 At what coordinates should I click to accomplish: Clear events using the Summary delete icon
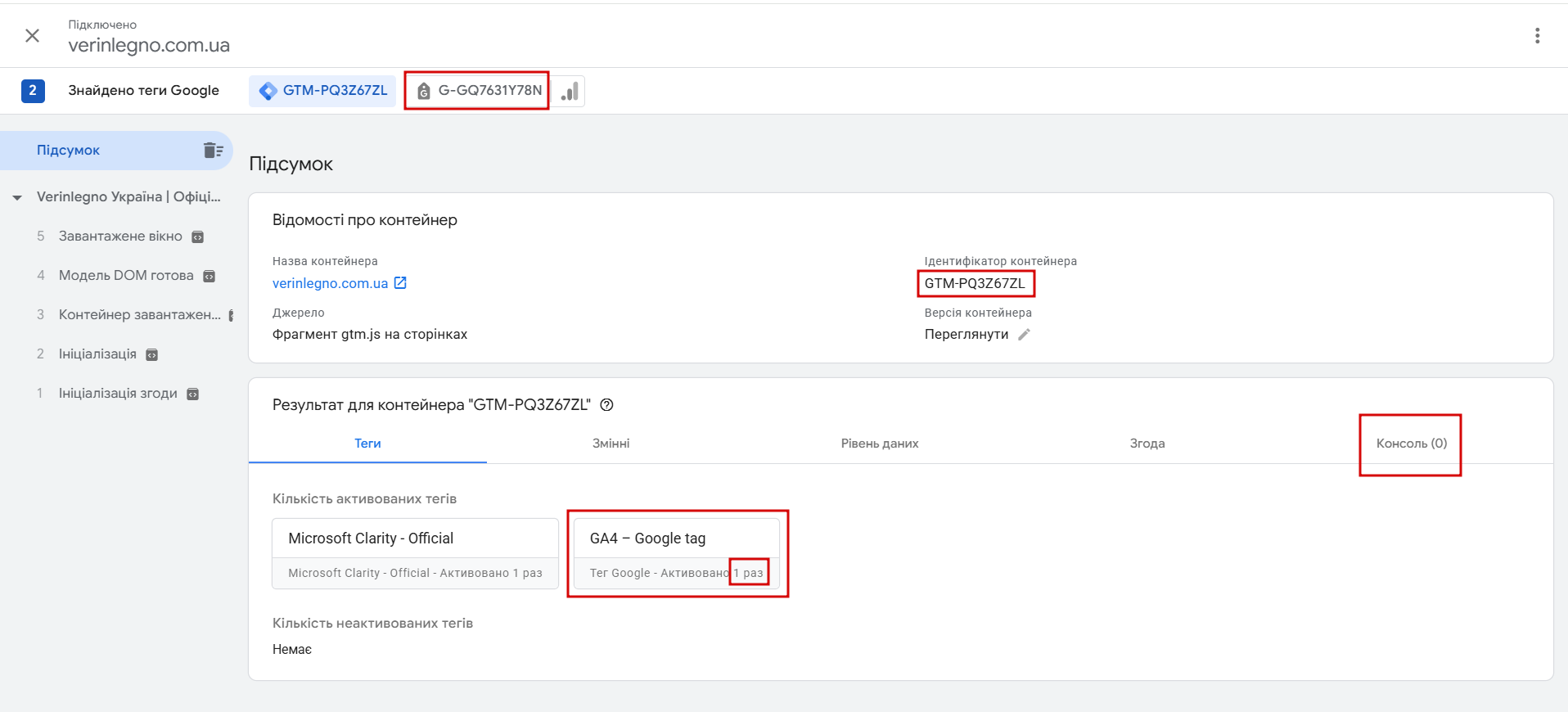point(213,150)
